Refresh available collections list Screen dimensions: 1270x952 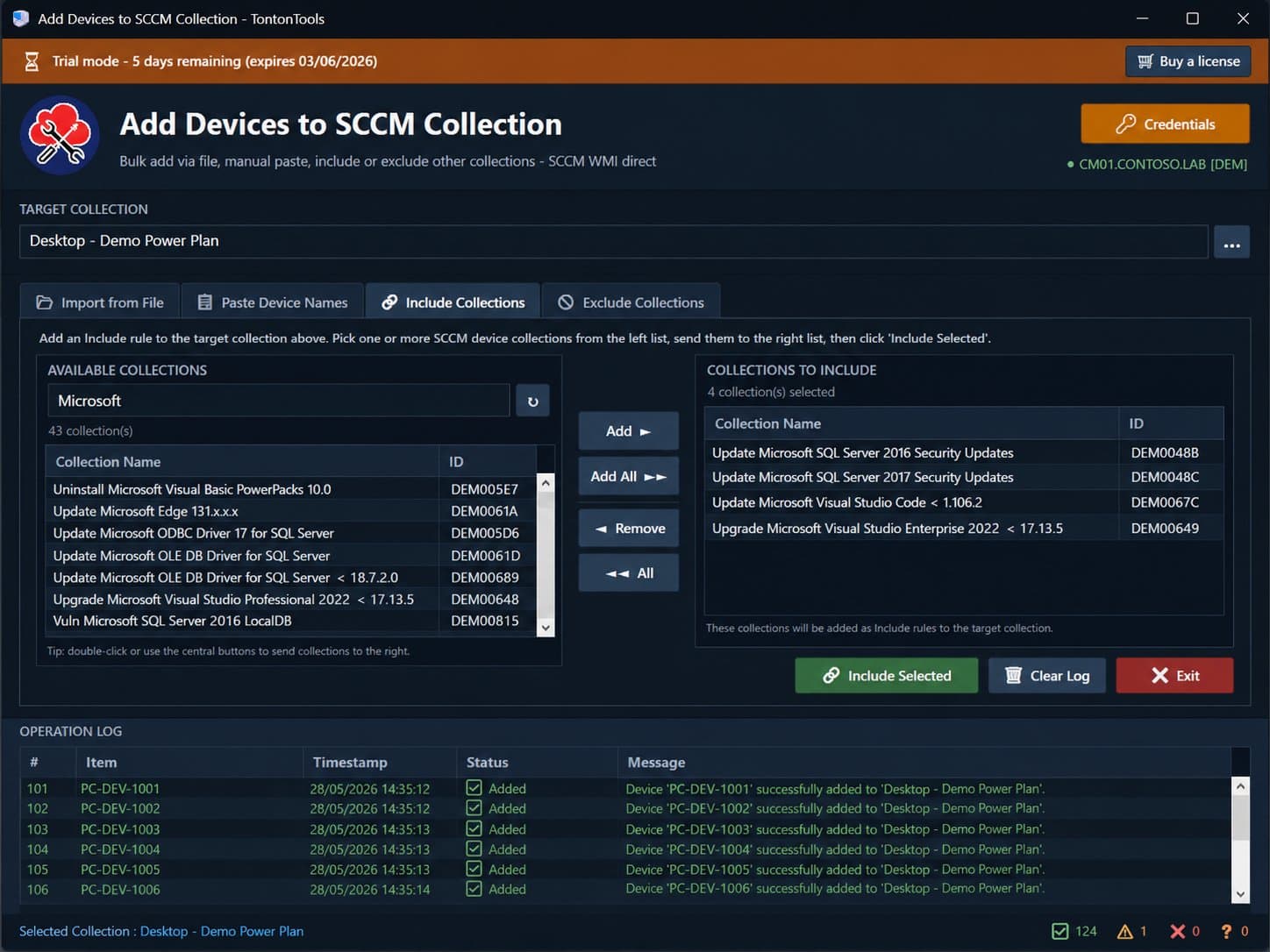click(x=532, y=401)
